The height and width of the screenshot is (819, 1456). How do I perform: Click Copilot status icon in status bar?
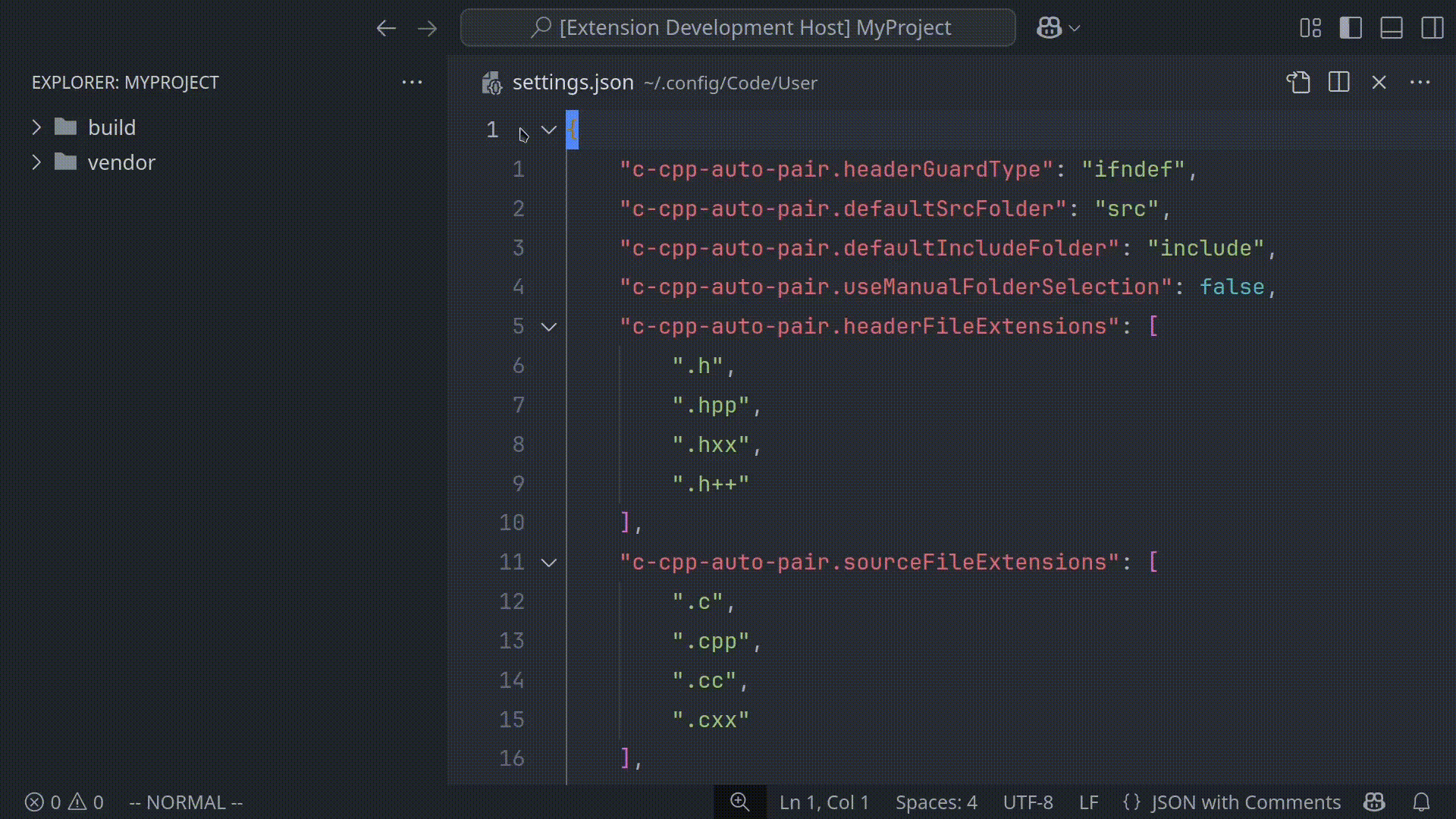(1374, 802)
